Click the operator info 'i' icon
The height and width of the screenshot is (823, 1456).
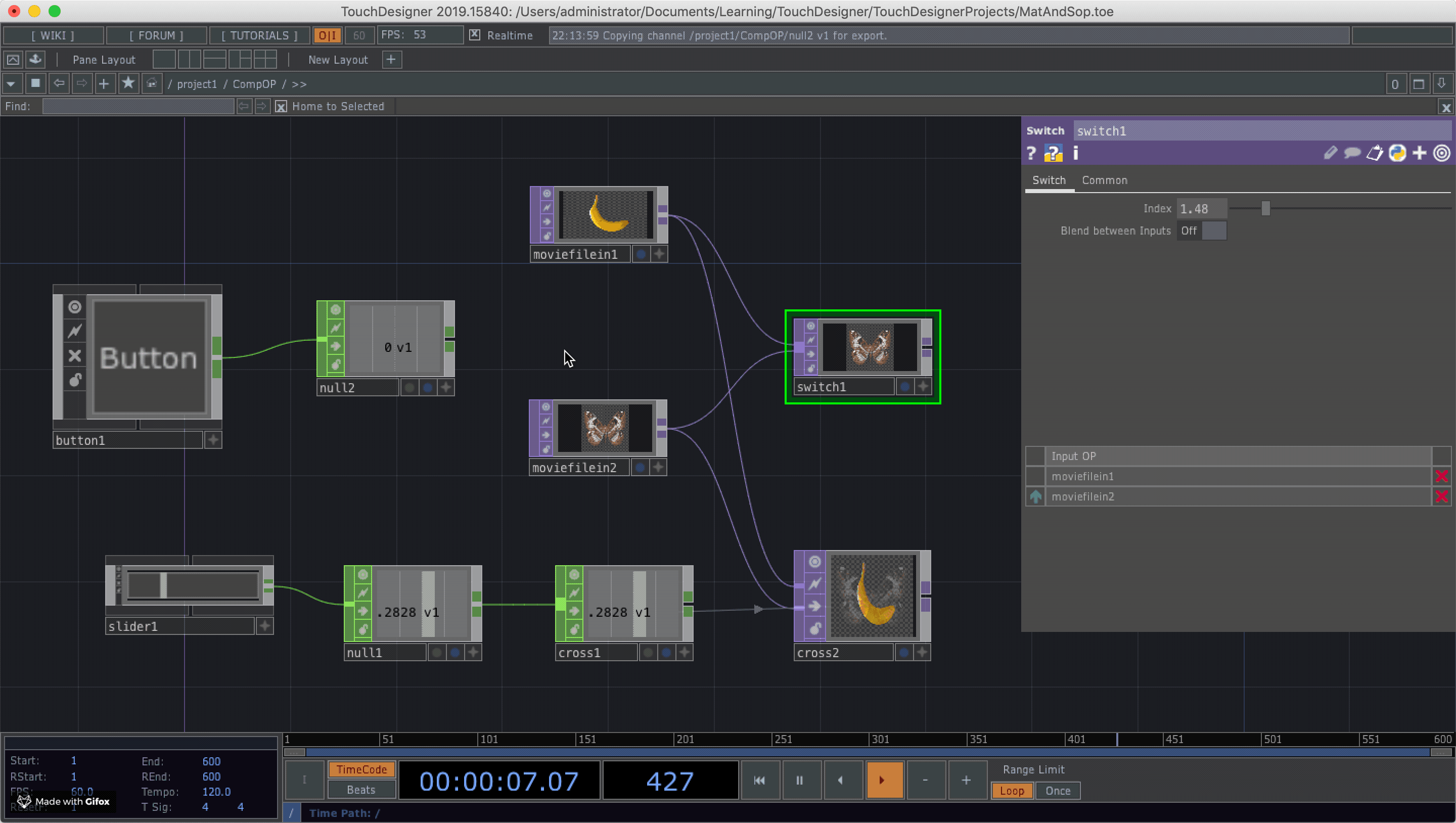click(1076, 153)
